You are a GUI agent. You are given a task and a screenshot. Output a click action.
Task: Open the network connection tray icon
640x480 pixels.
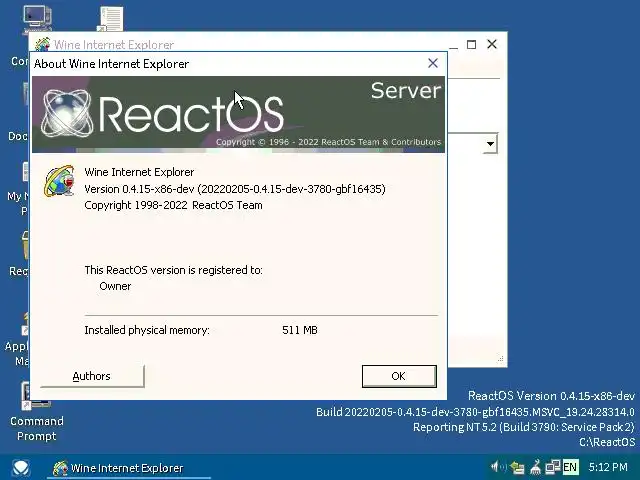(553, 467)
